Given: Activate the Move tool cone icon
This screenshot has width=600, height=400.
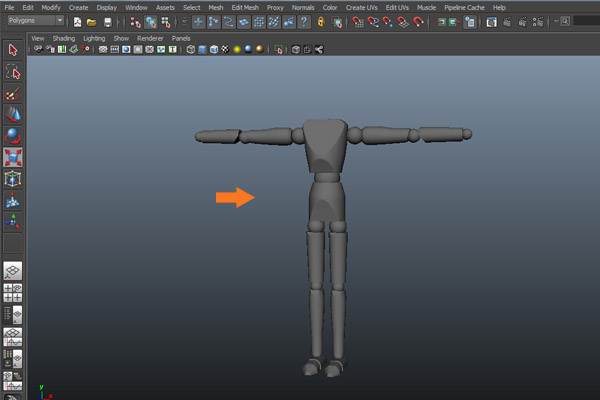Looking at the screenshot, I should (13, 115).
